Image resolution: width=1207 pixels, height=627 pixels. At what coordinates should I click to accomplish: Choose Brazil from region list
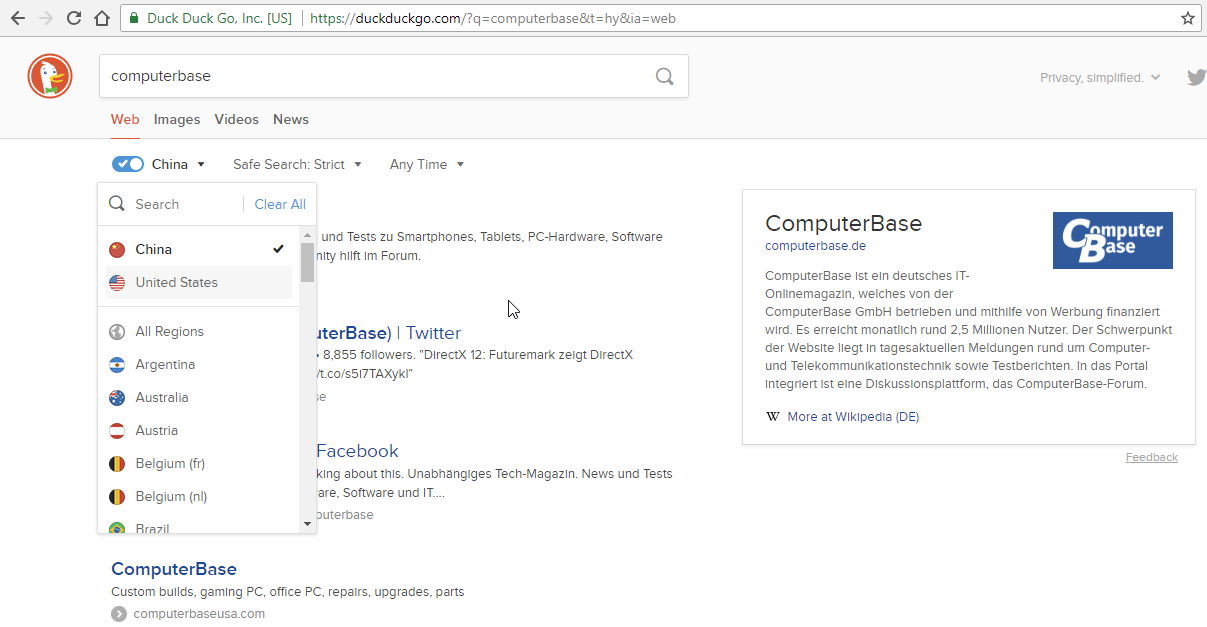coord(200,527)
